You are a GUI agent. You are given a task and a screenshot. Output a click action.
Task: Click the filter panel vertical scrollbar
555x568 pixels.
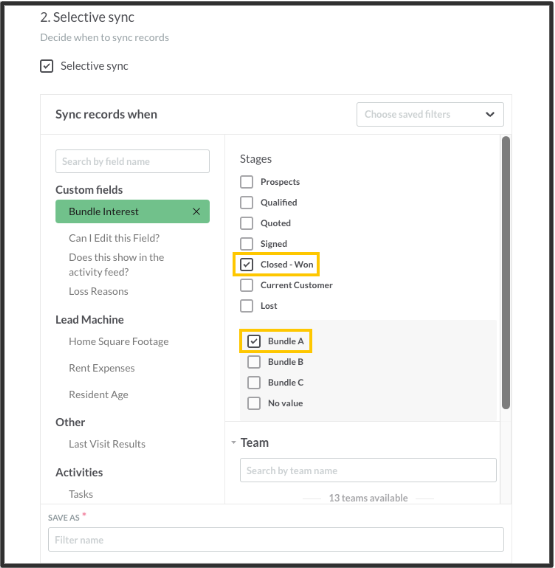pos(506,272)
